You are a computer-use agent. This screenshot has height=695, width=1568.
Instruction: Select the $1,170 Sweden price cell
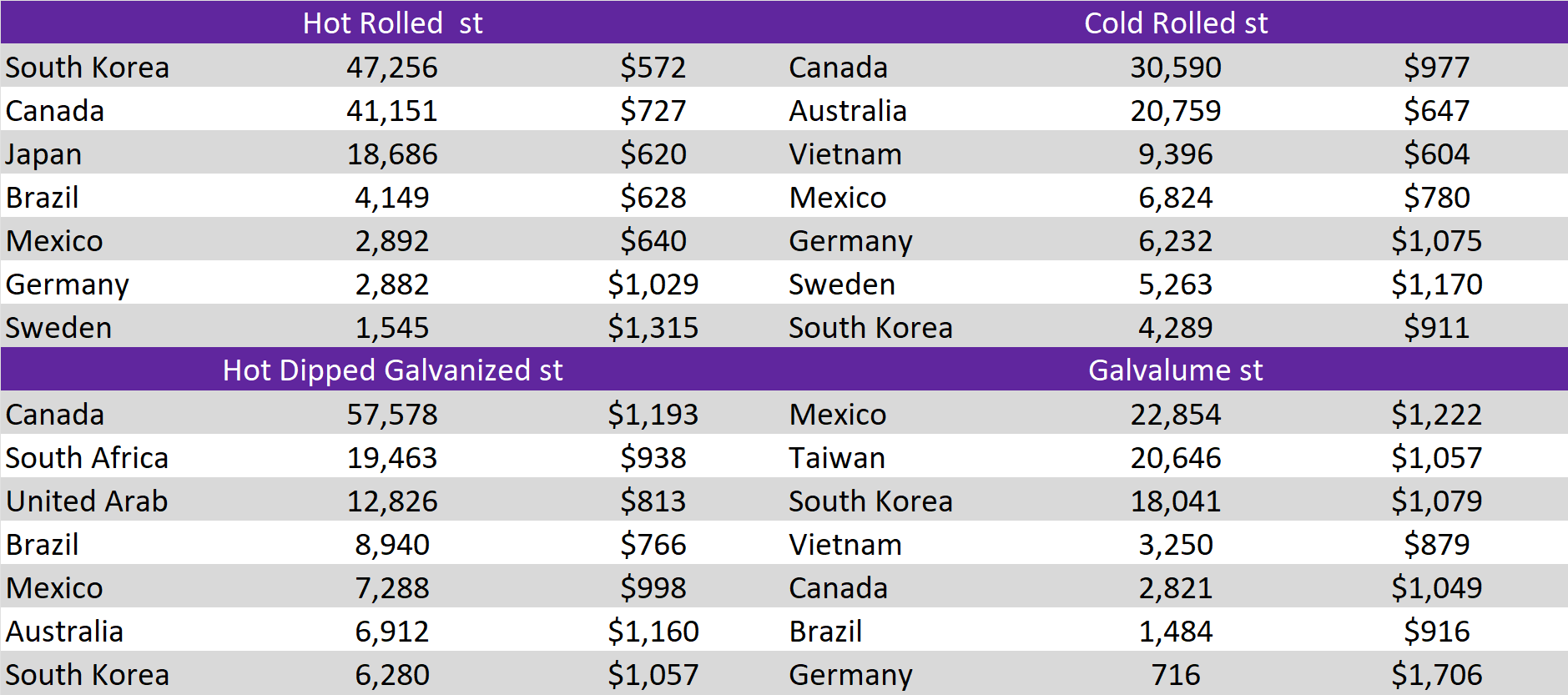pyautogui.click(x=1436, y=285)
